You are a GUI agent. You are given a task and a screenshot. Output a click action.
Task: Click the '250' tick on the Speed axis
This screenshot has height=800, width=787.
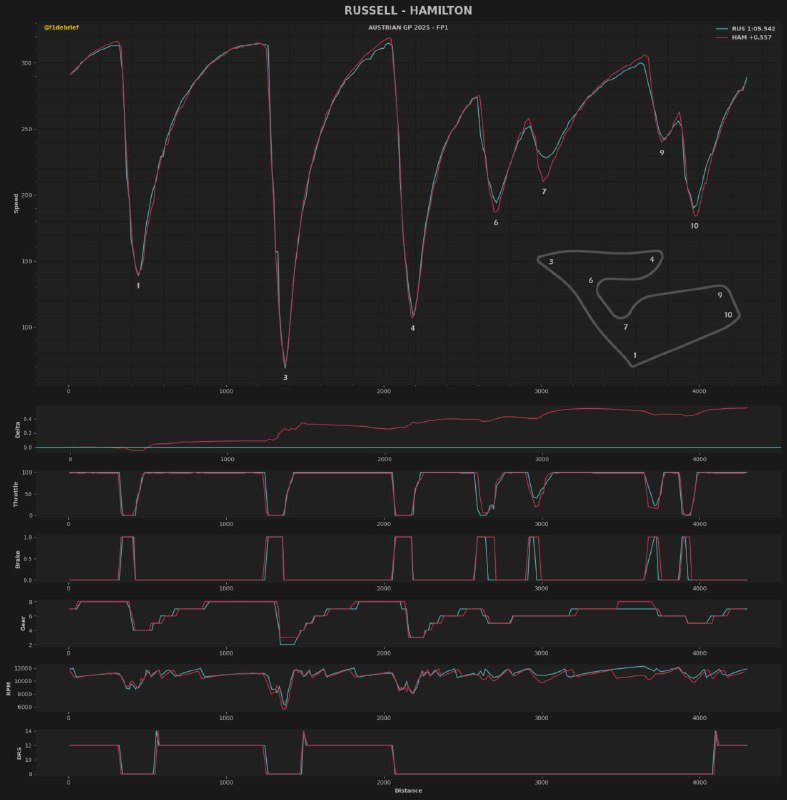click(26, 129)
